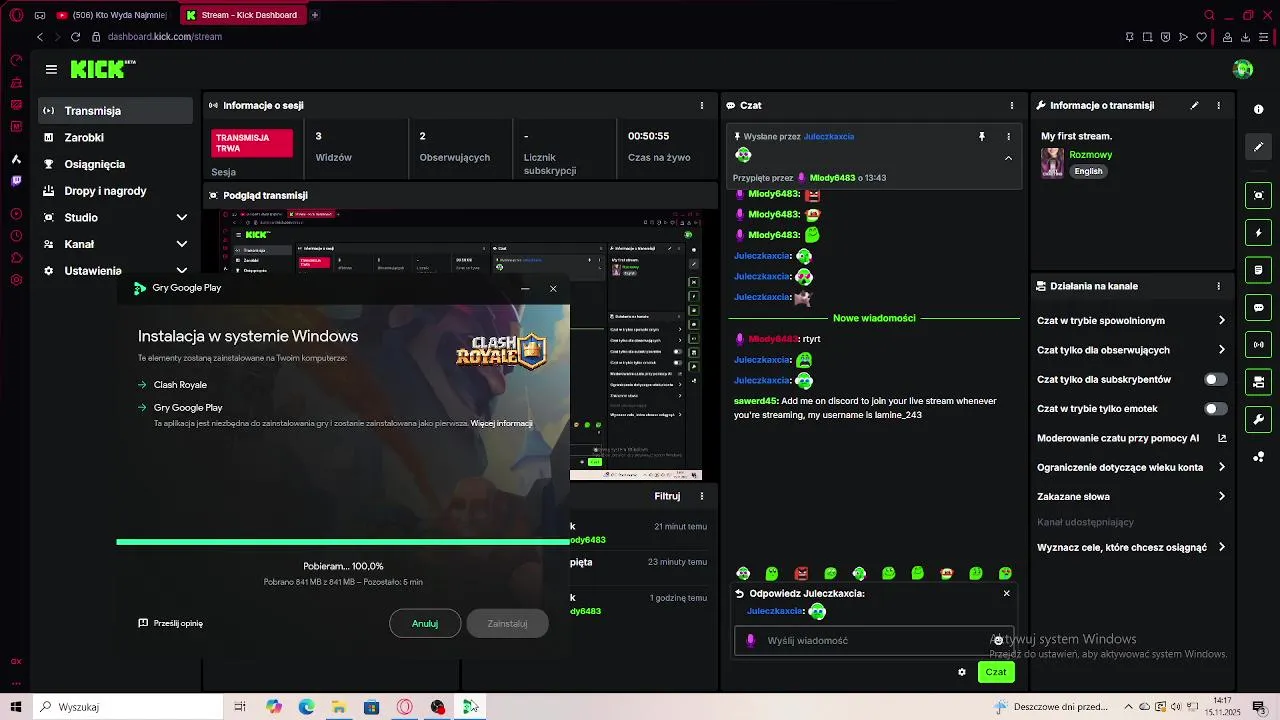Click the Rozmowy category link

[1090, 155]
